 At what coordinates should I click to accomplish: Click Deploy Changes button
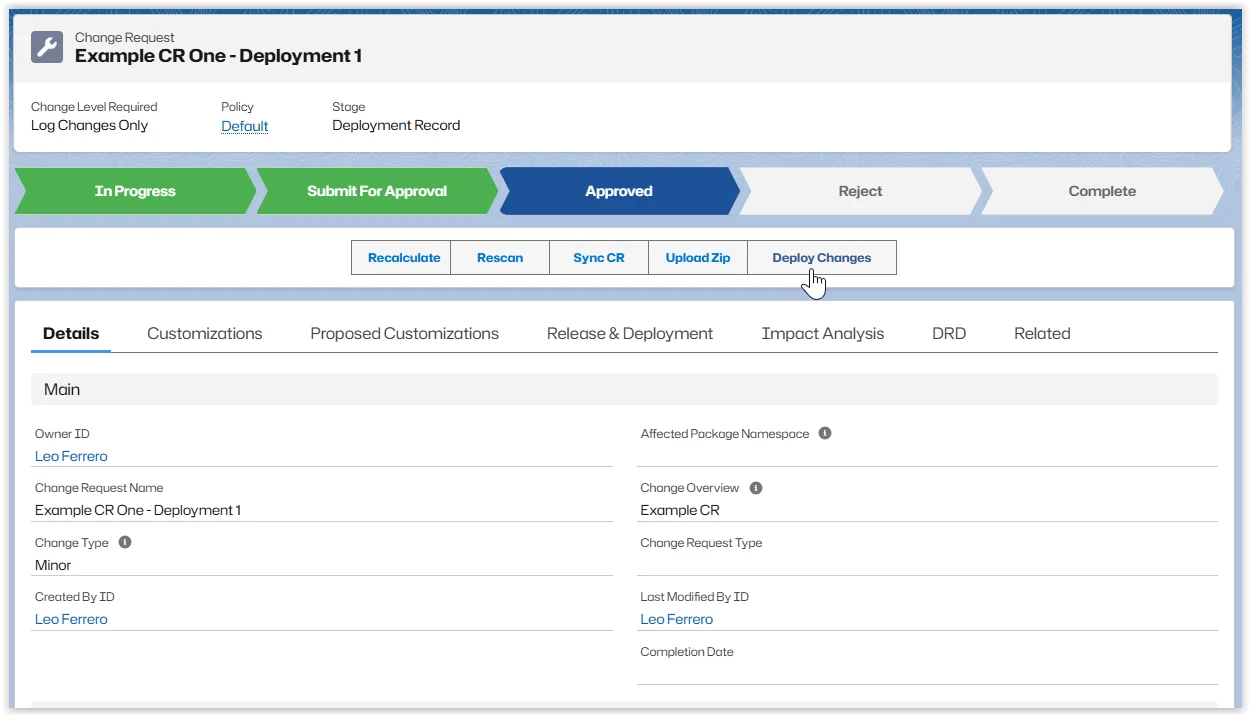pyautogui.click(x=821, y=257)
